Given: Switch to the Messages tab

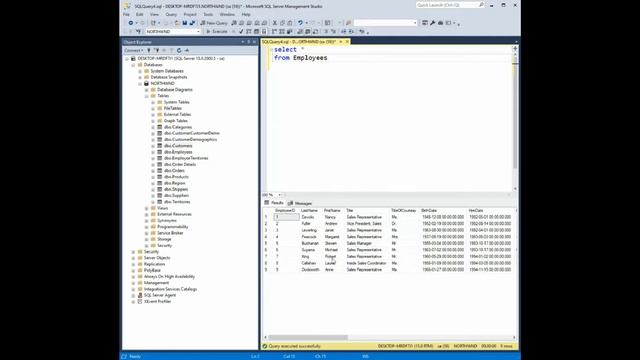Looking at the screenshot, I should pyautogui.click(x=300, y=203).
